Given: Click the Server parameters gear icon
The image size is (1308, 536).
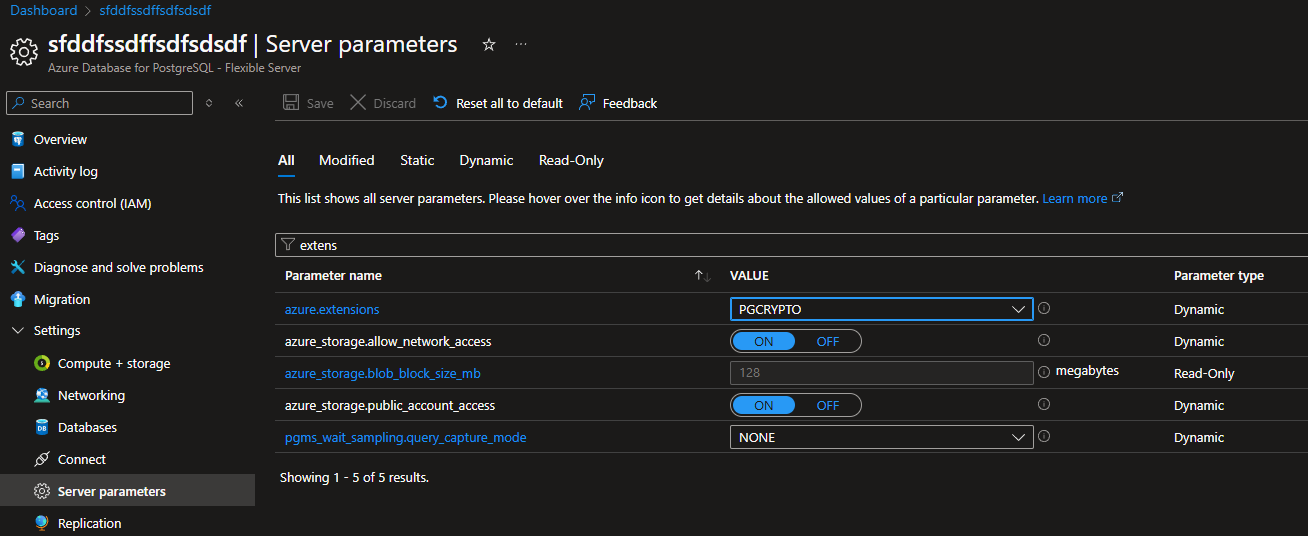Looking at the screenshot, I should [x=42, y=491].
